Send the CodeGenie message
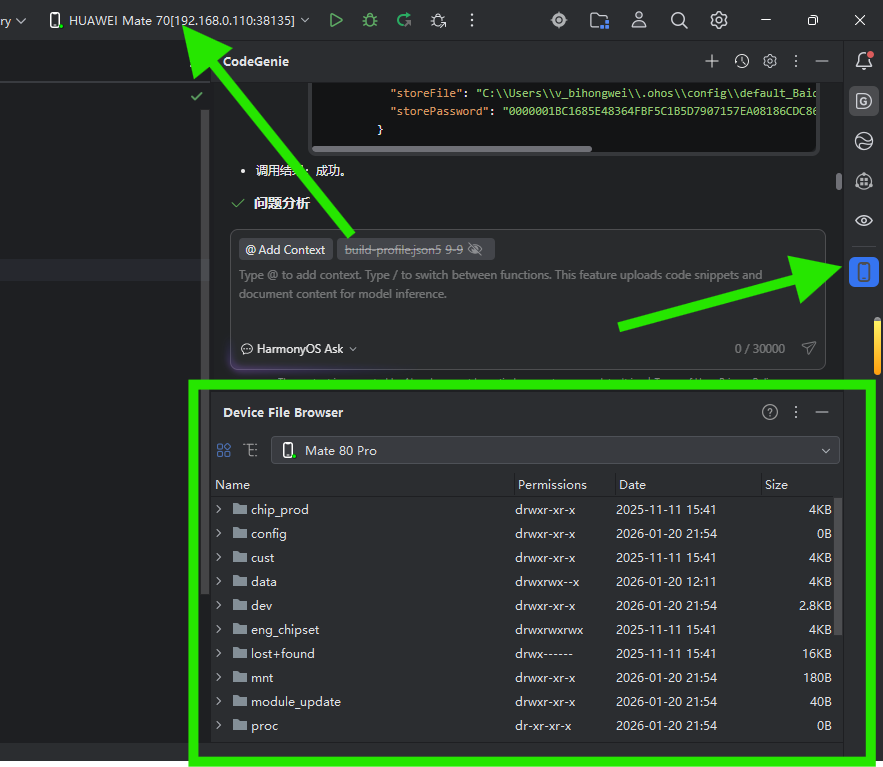 (809, 348)
